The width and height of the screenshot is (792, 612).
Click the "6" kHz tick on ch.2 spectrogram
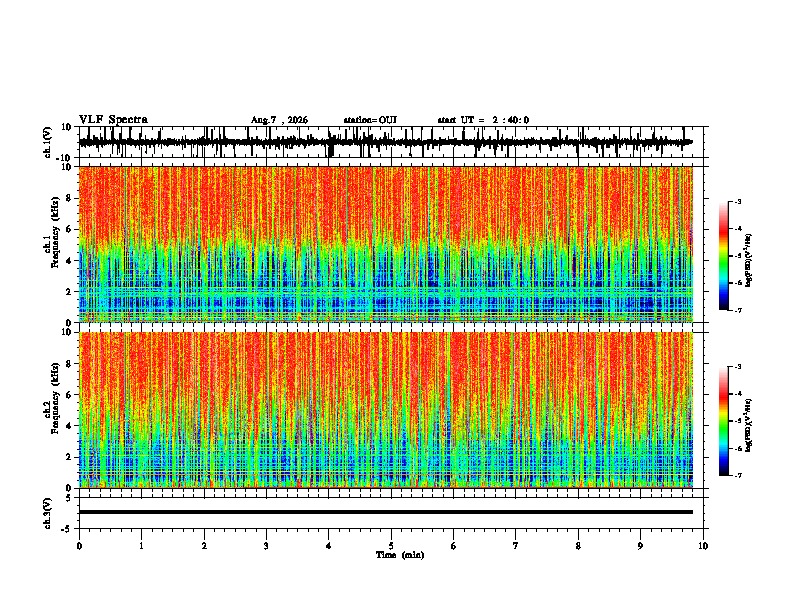click(x=70, y=395)
